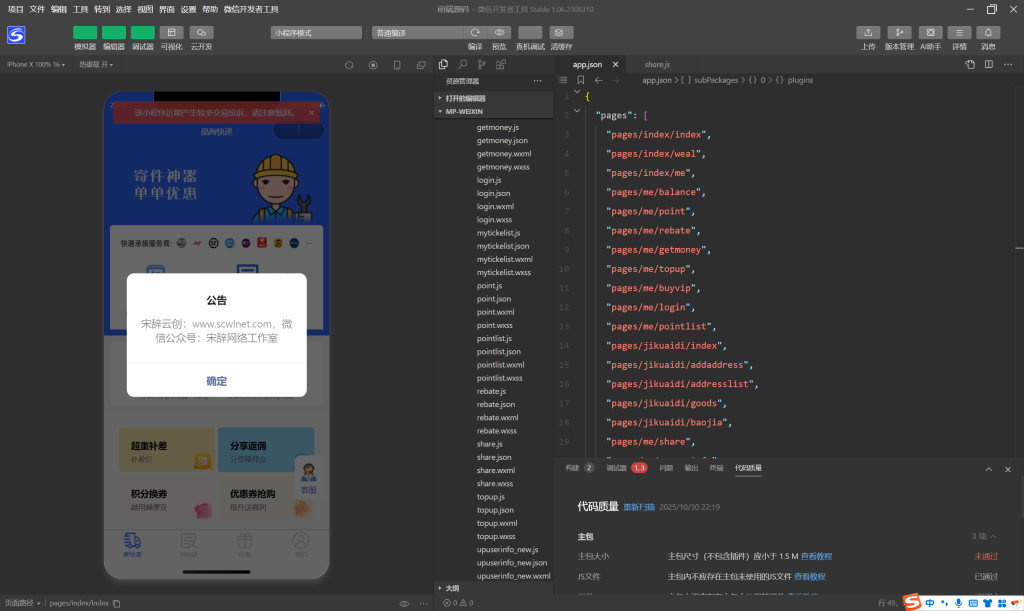Click the 清缓存 clear cache icon

pos(561,33)
